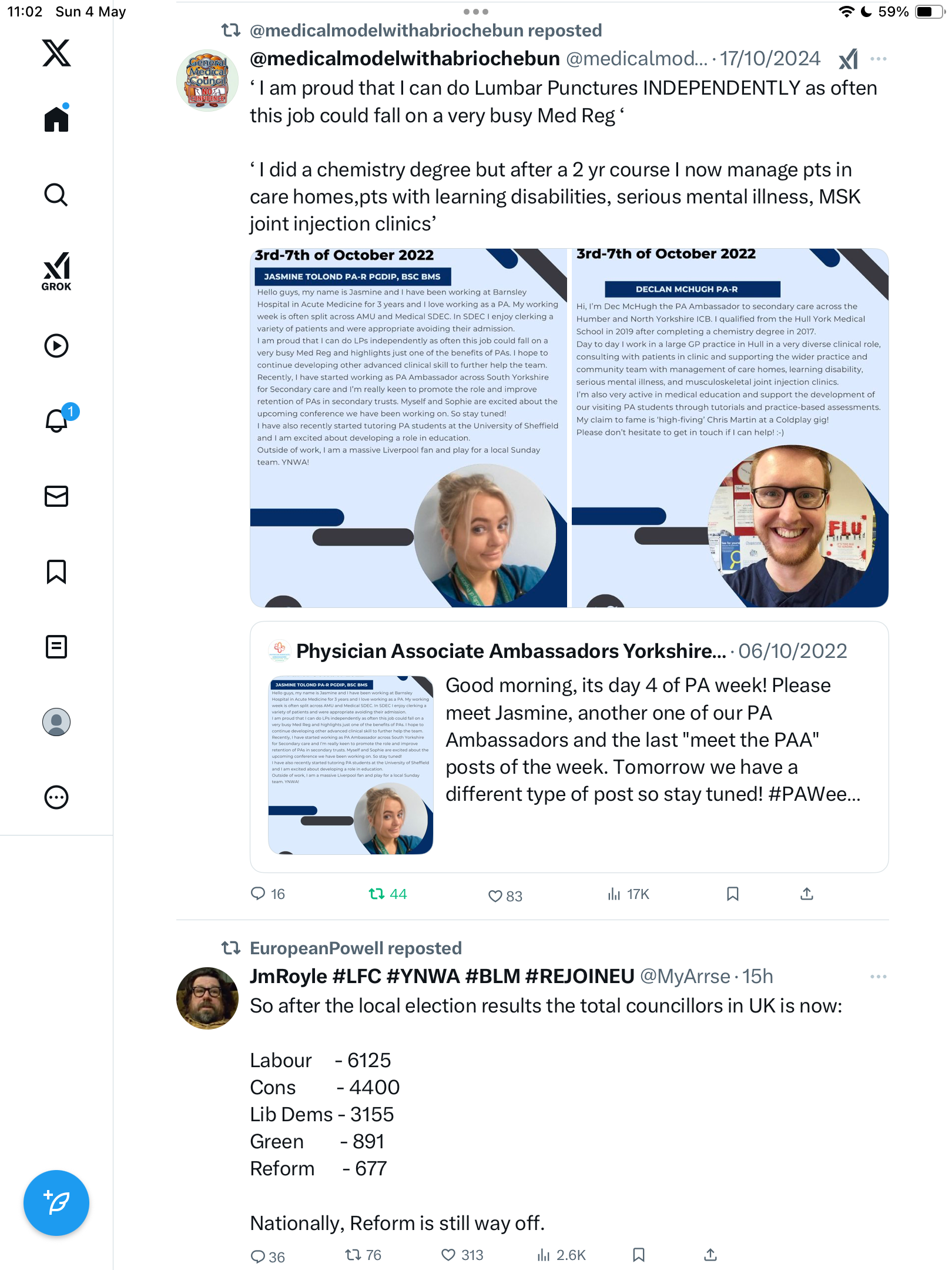
Task: Go to Home feed icon
Action: (x=56, y=118)
